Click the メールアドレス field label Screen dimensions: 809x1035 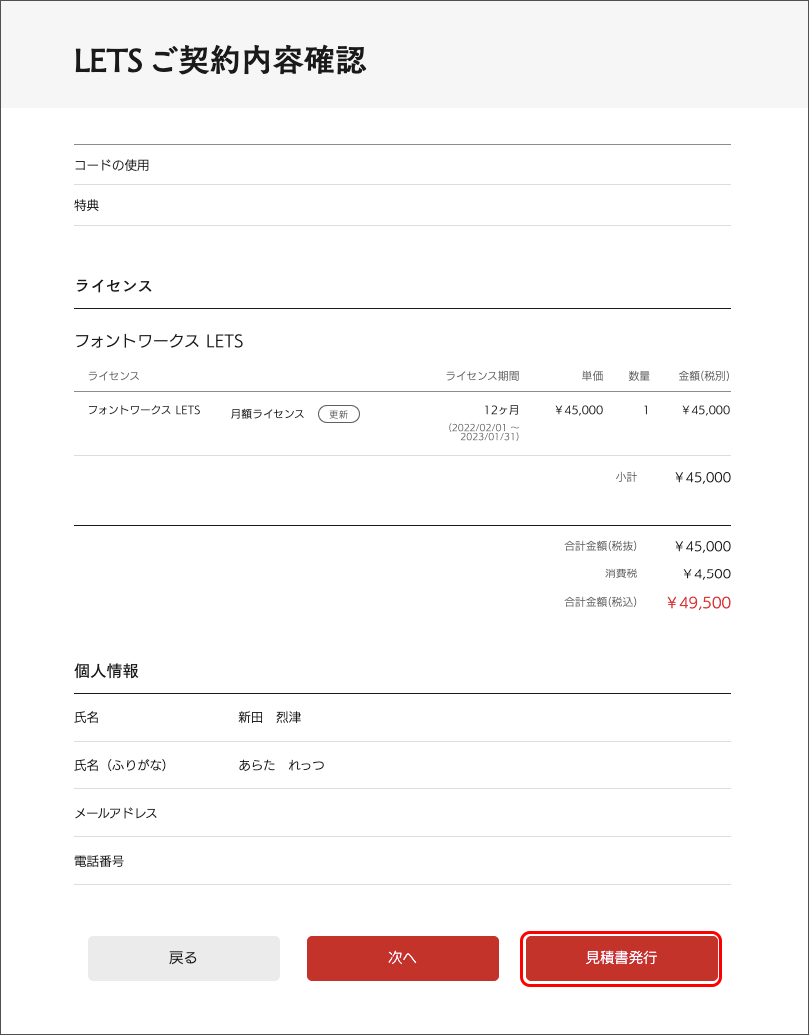pyautogui.click(x=116, y=814)
